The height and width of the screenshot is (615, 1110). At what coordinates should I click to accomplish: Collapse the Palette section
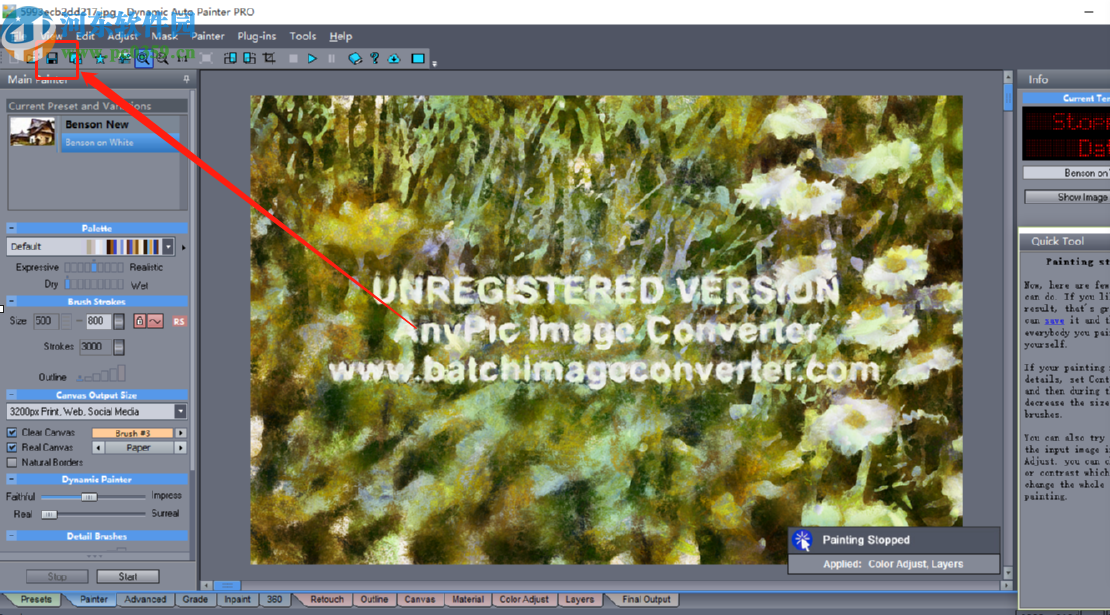pos(11,228)
